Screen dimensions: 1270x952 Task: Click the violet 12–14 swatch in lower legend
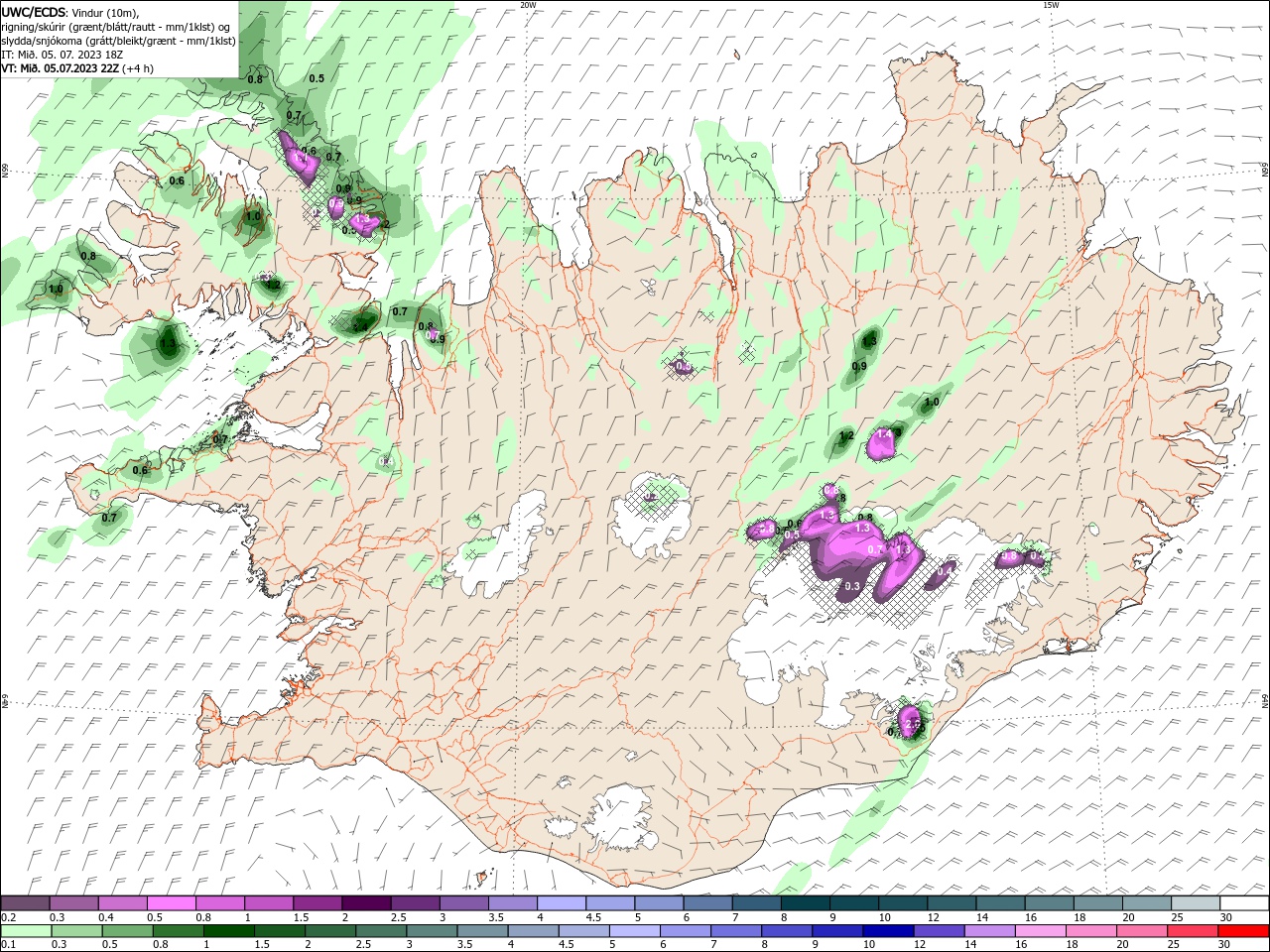pyautogui.click(x=939, y=930)
